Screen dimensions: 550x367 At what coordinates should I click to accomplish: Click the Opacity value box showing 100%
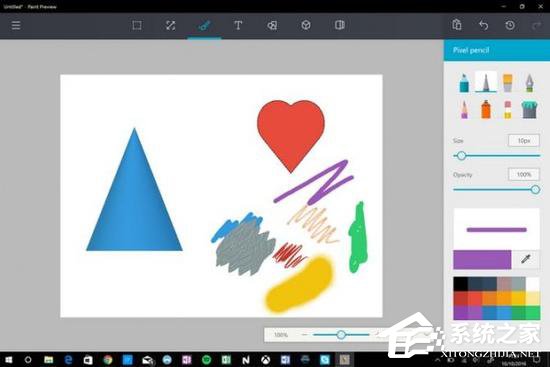(x=524, y=174)
